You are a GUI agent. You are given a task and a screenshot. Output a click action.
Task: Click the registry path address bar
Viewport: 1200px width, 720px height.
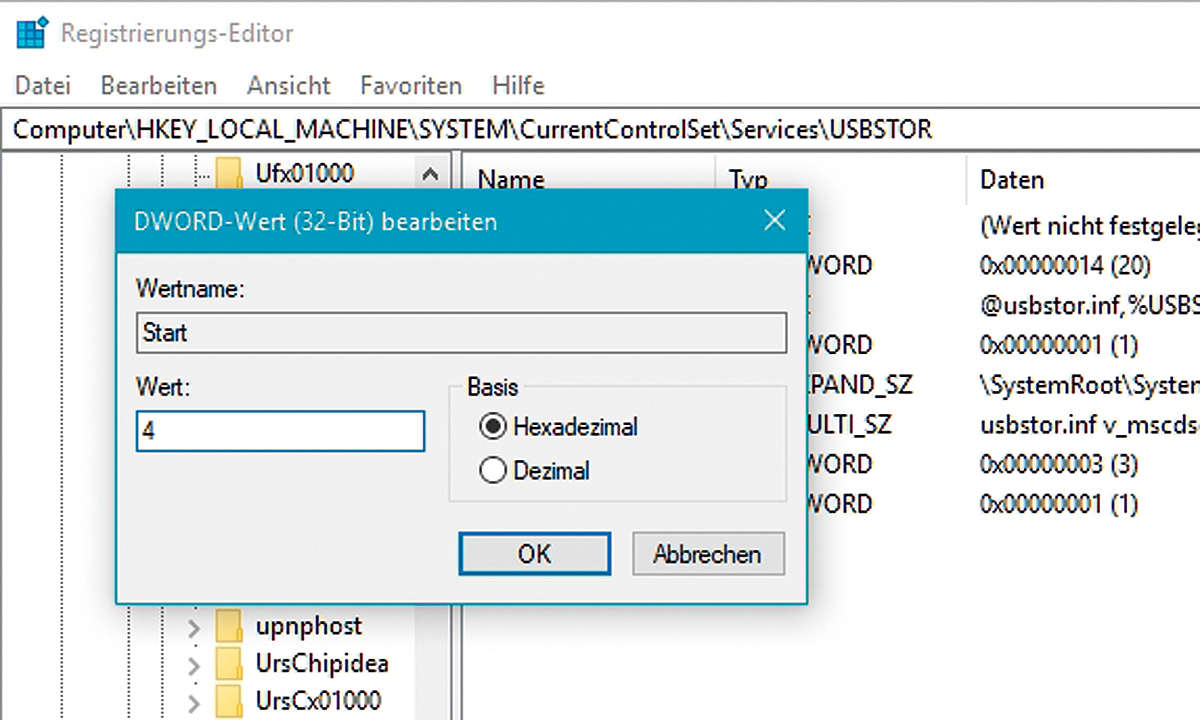tap(600, 129)
